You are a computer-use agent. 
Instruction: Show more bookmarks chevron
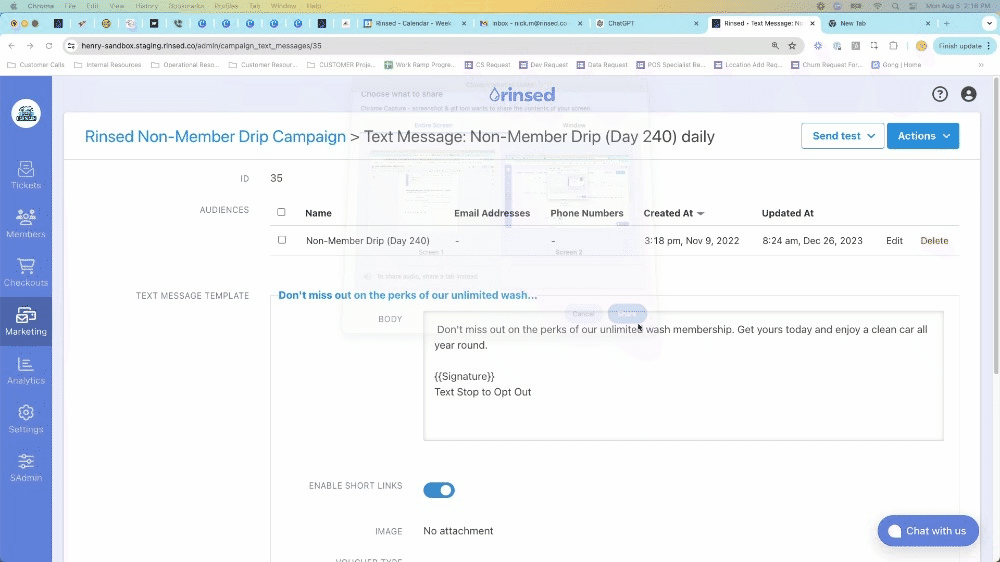[x=981, y=64]
